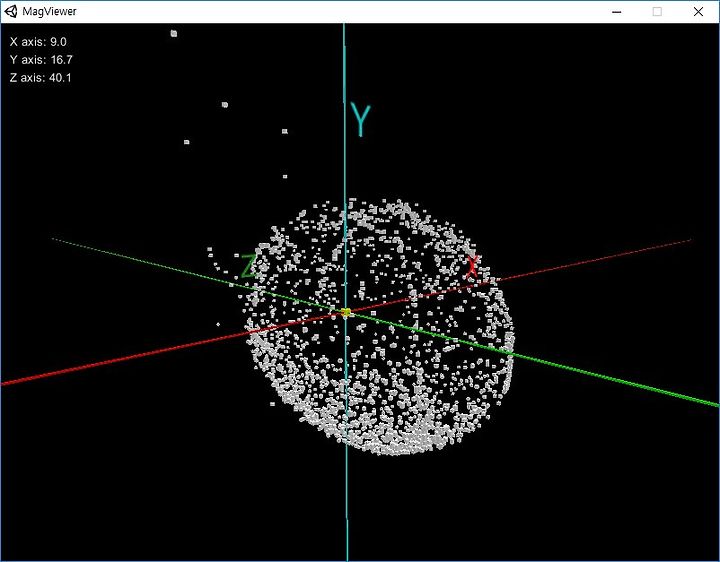Click the cyan Y axis label
The height and width of the screenshot is (562, 720).
point(361,120)
